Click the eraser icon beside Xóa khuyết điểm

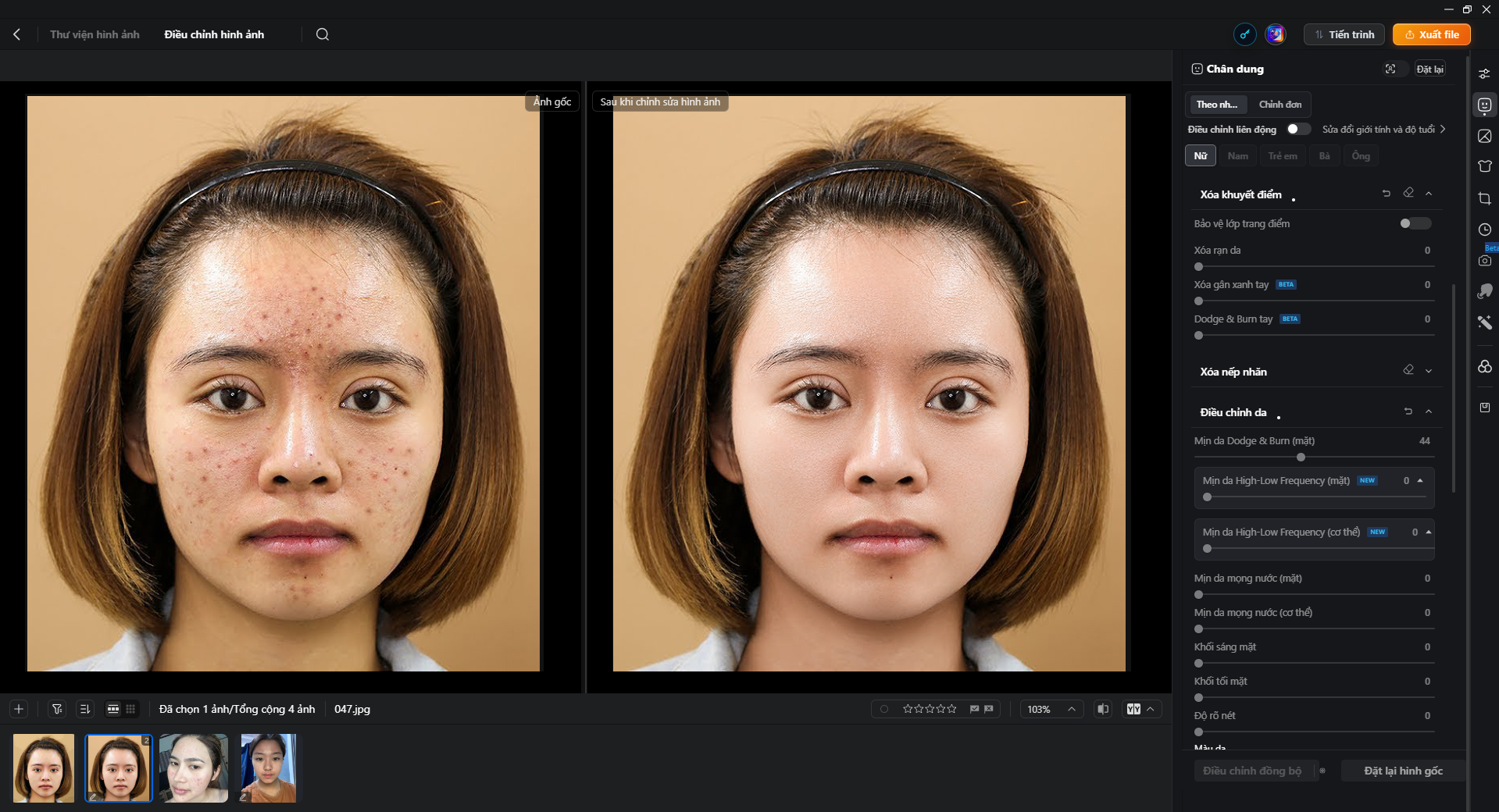tap(1408, 193)
